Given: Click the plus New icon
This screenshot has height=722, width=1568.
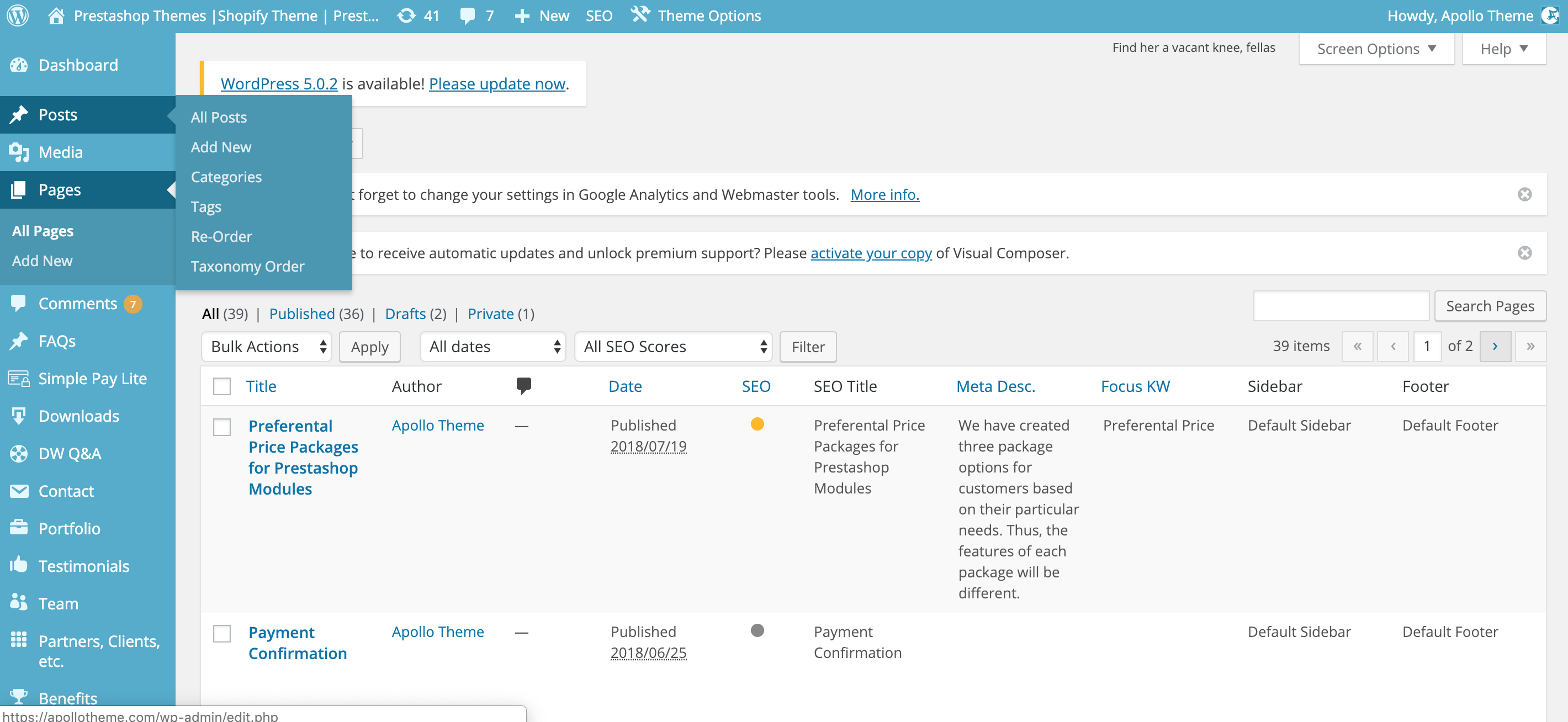Looking at the screenshot, I should 522,16.
